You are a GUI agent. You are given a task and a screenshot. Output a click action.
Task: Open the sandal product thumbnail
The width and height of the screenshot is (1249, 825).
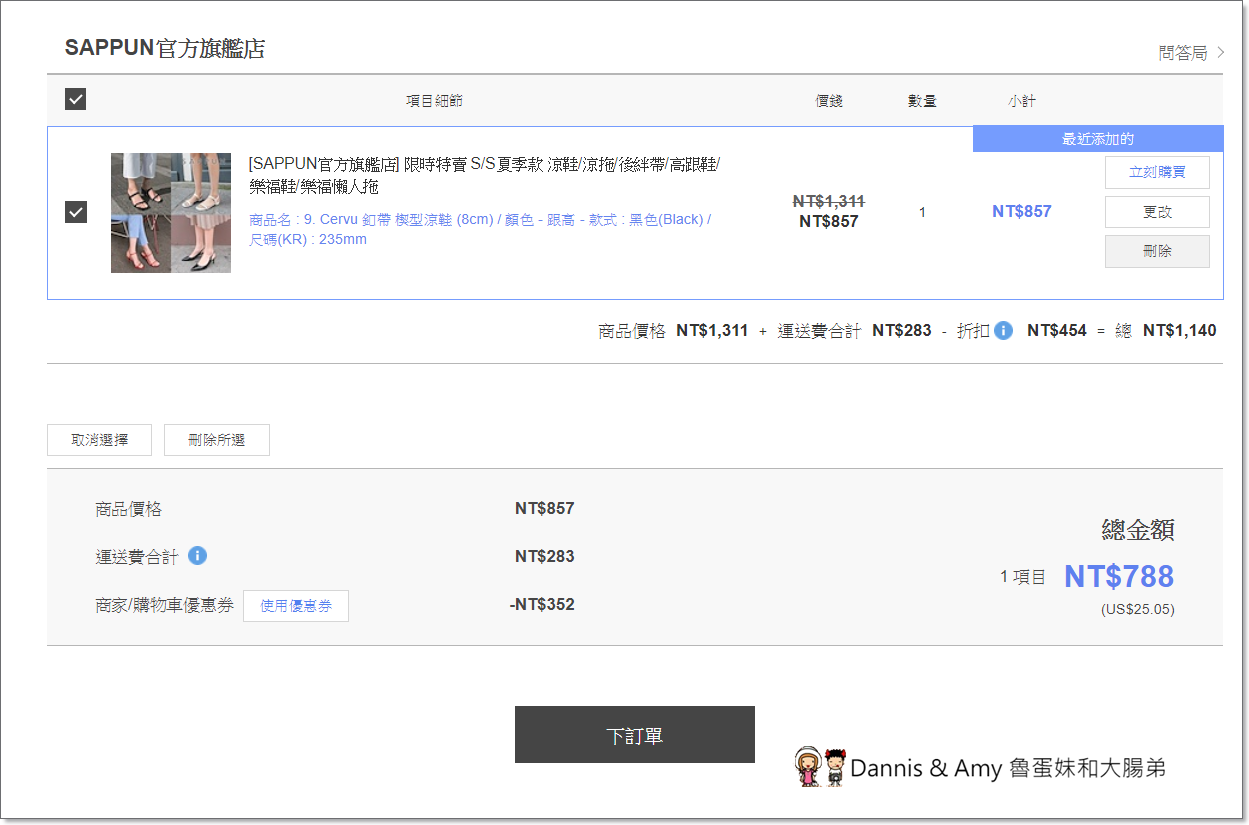171,213
